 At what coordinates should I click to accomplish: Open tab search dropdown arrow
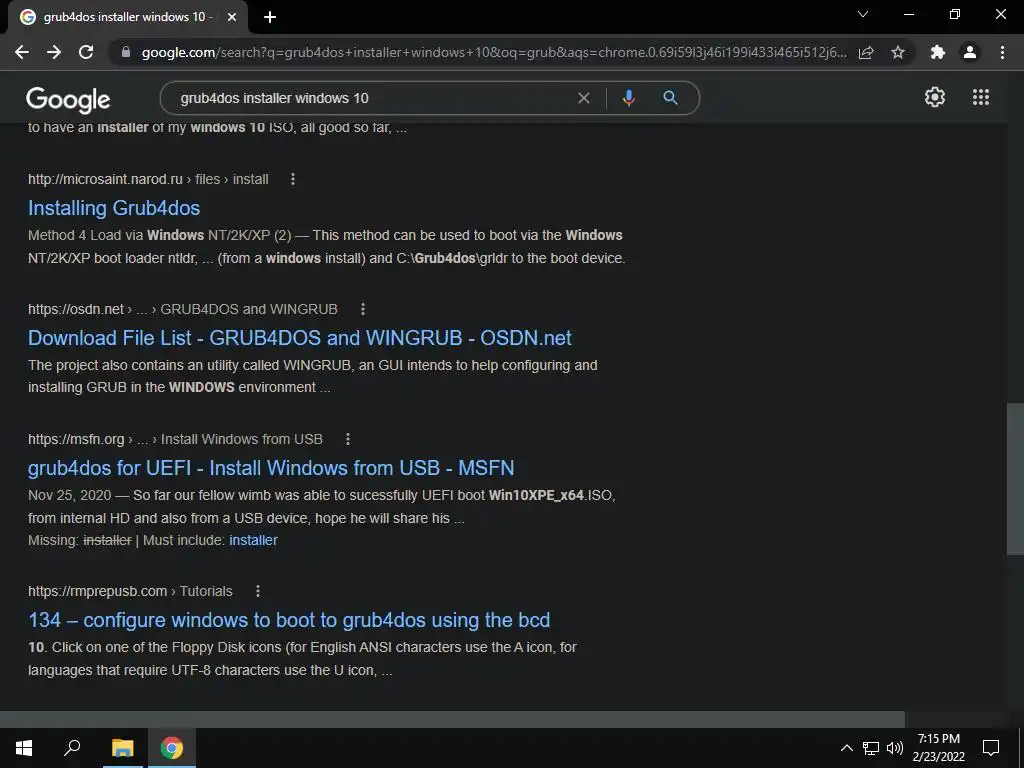tap(863, 14)
